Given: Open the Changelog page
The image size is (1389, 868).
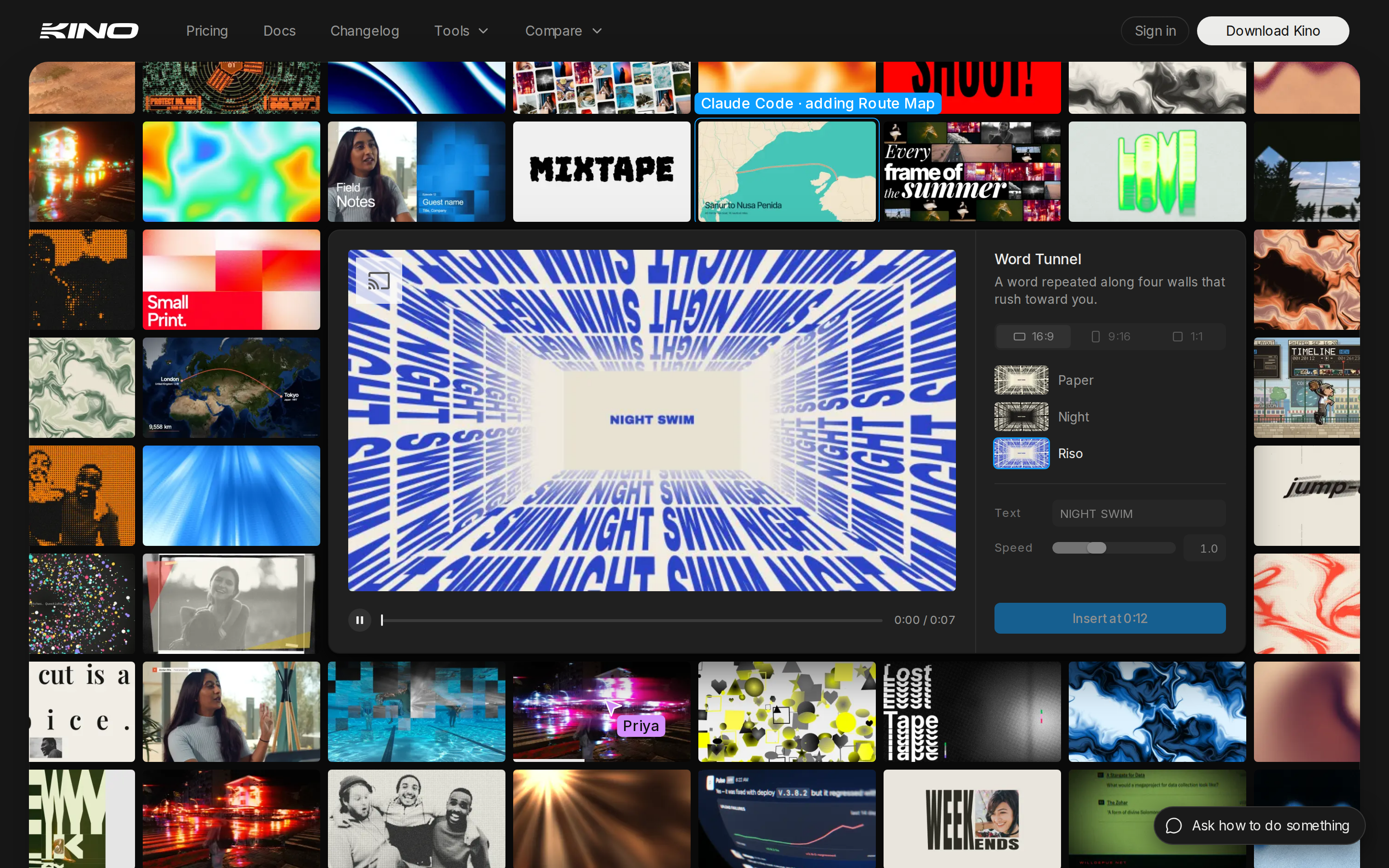Looking at the screenshot, I should [x=365, y=31].
